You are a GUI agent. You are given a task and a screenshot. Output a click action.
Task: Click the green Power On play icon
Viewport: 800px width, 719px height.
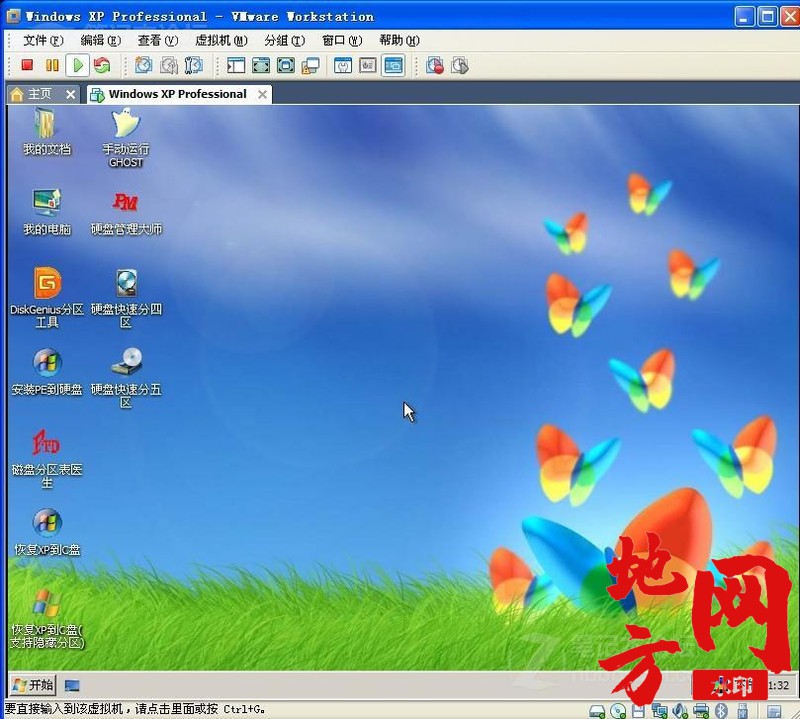click(x=78, y=65)
